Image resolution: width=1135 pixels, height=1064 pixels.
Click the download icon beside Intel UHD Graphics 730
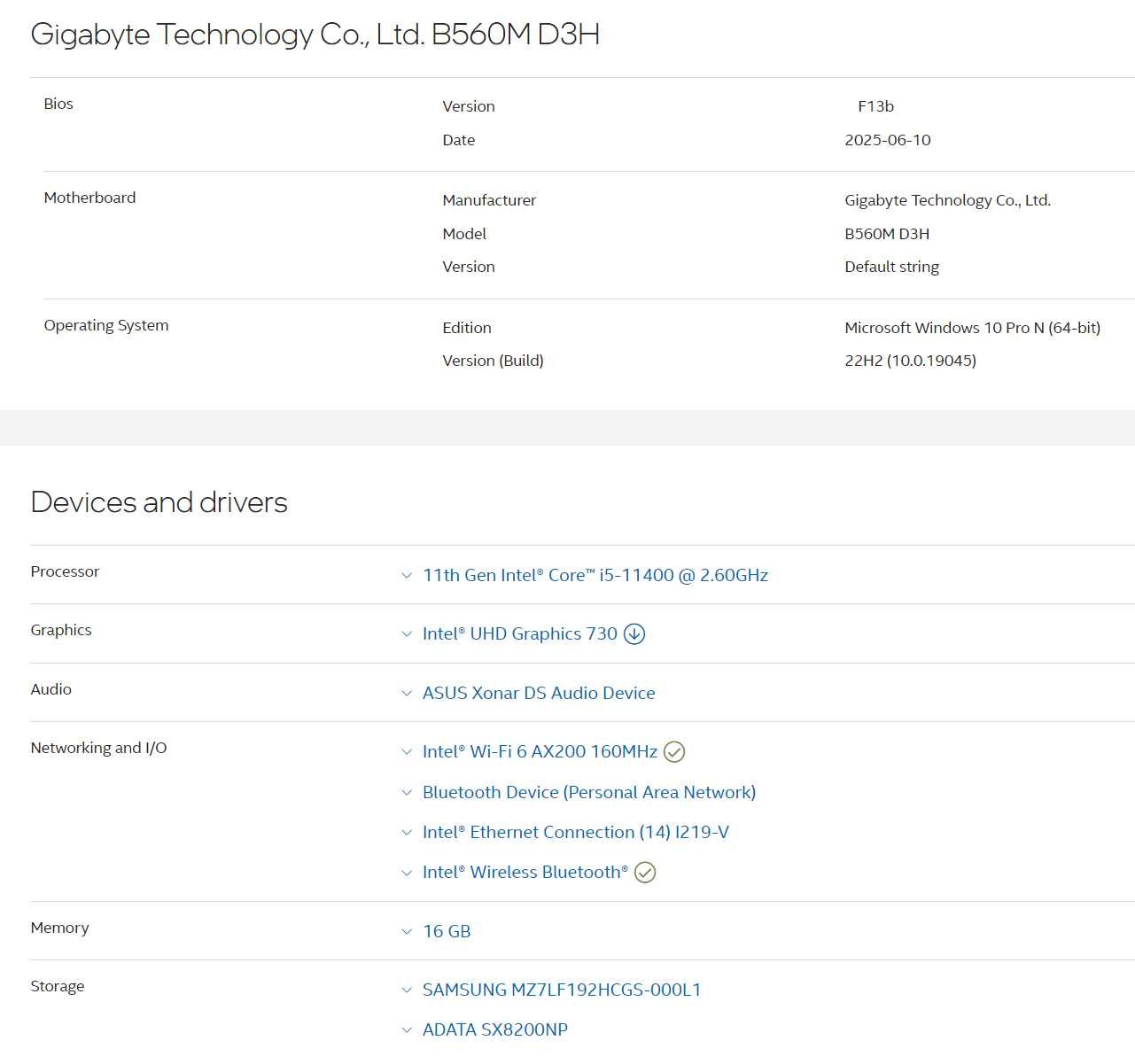(634, 634)
